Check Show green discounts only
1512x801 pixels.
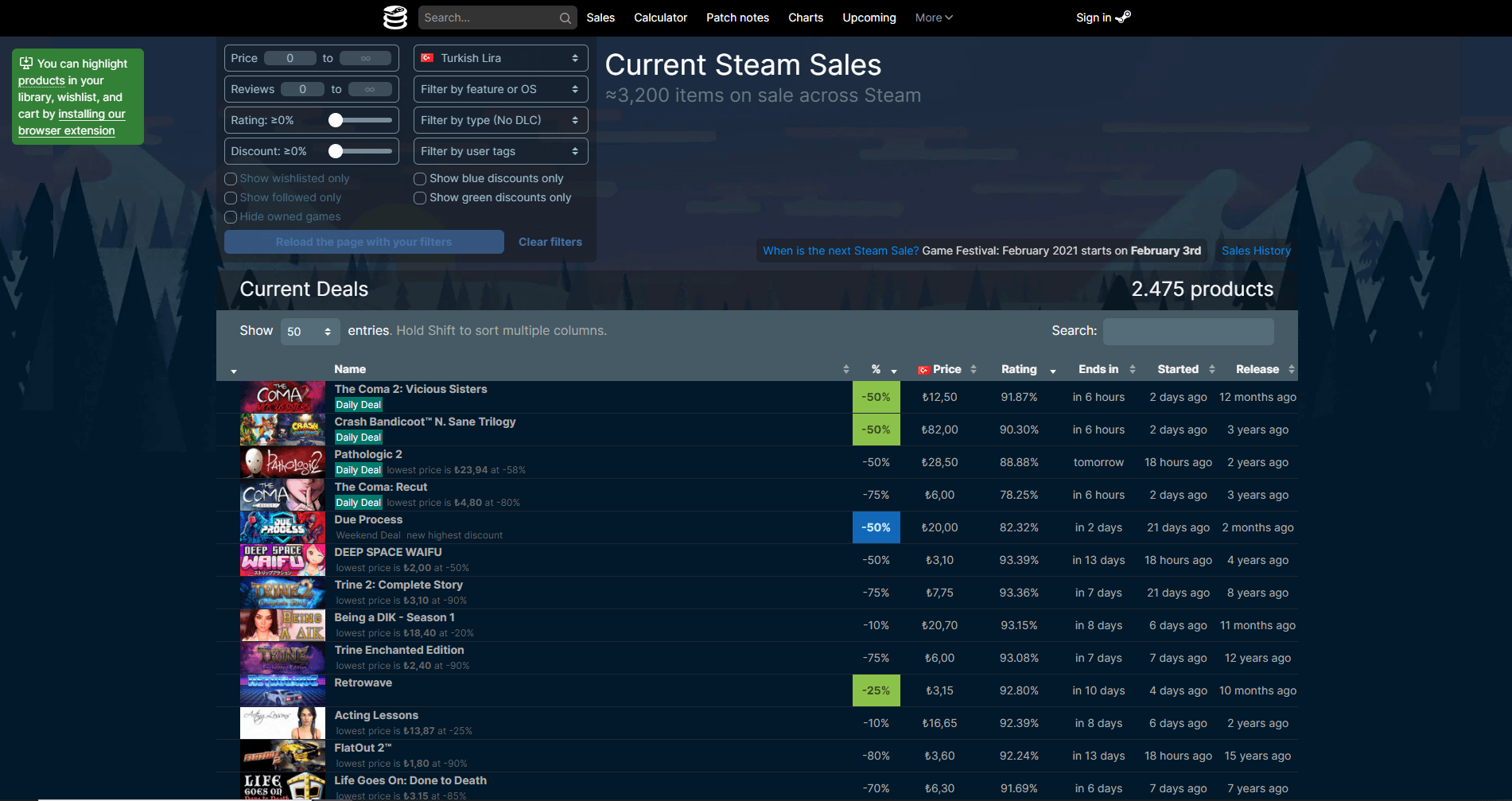click(420, 198)
